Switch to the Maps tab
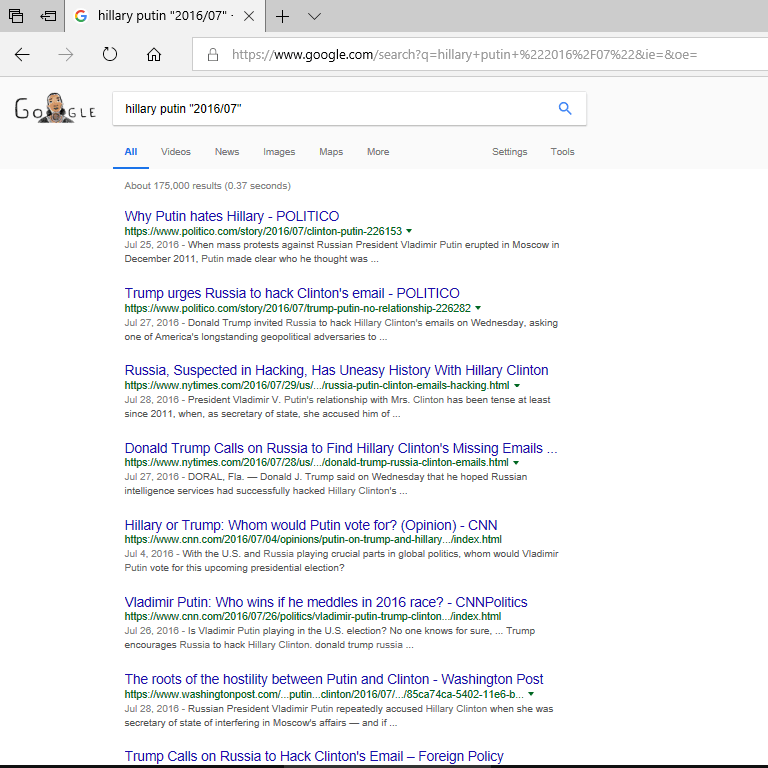This screenshot has height=768, width=768. point(331,152)
